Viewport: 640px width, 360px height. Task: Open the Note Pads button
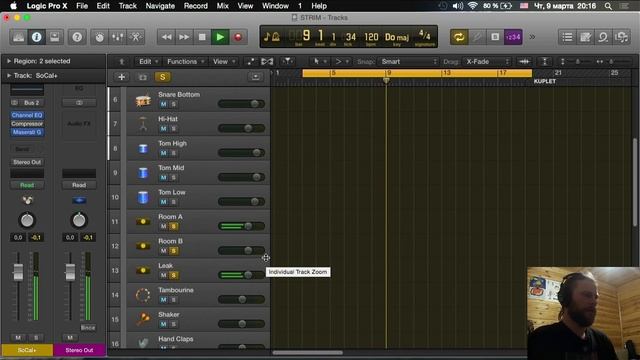585,37
